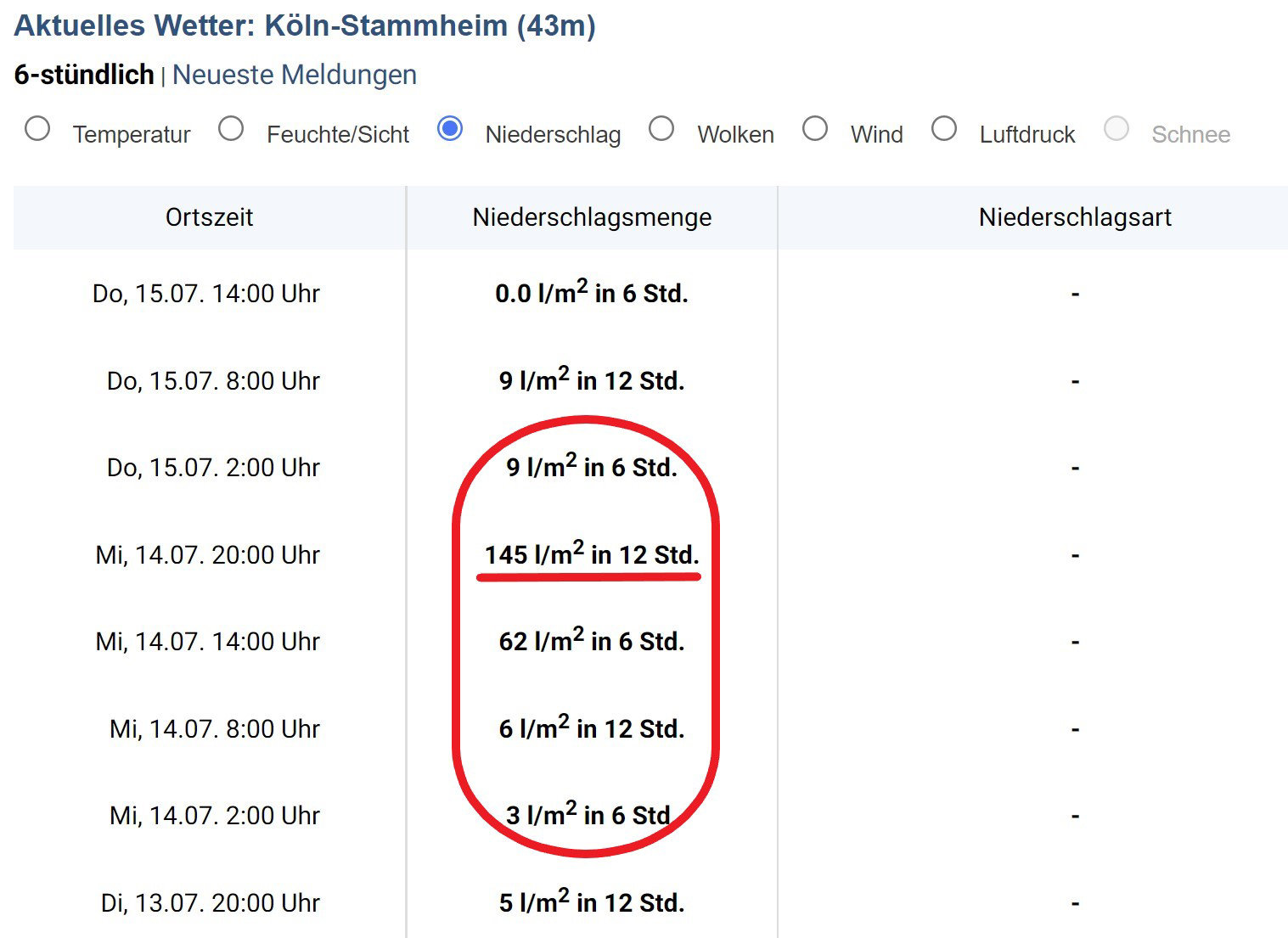Click the 6 l/m² in 12 Std. value

point(592,727)
